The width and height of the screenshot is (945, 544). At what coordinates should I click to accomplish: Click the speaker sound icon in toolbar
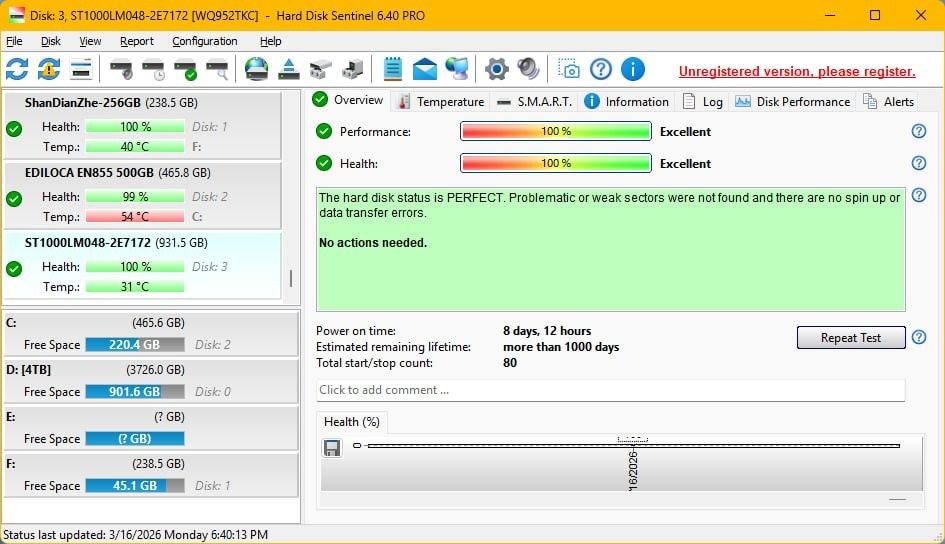click(529, 69)
